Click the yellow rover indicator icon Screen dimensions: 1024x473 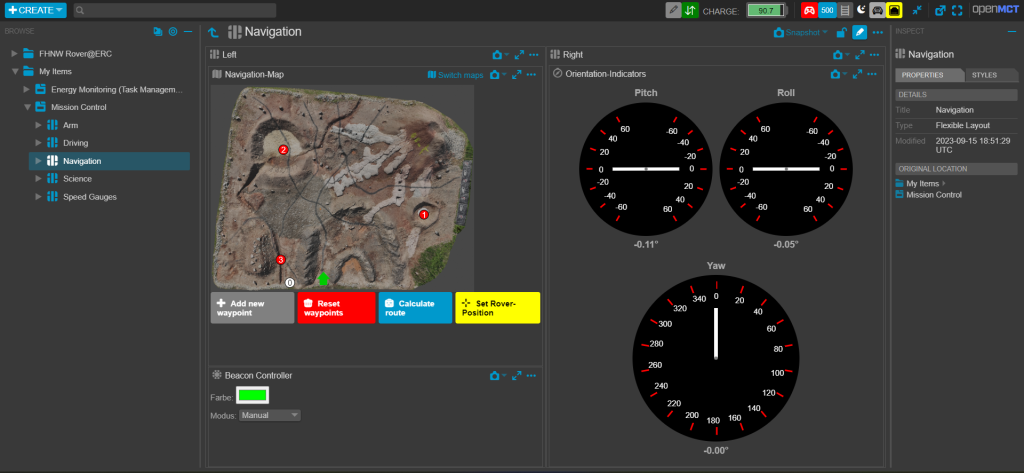coord(895,10)
